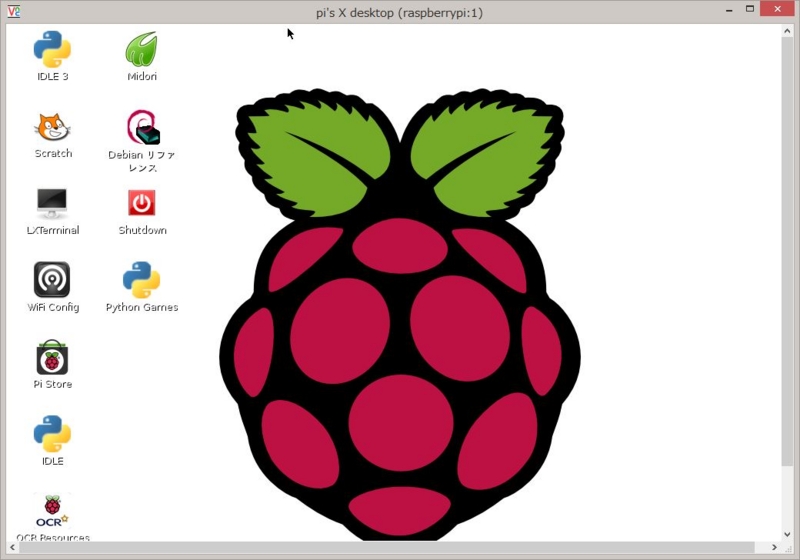
Task: Click vertical scrollbar down arrow
Action: [x=787, y=534]
